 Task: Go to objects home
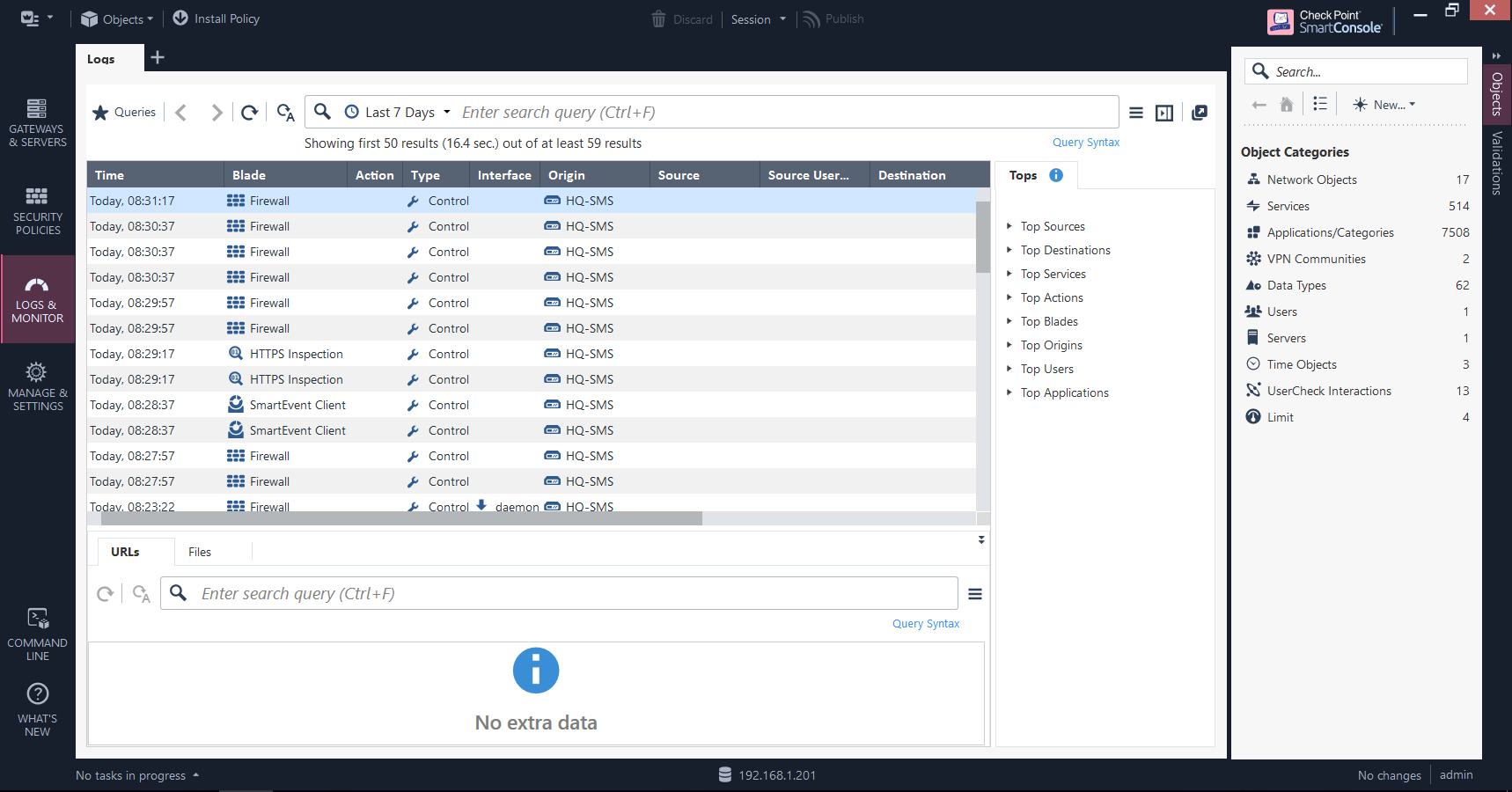(1286, 105)
